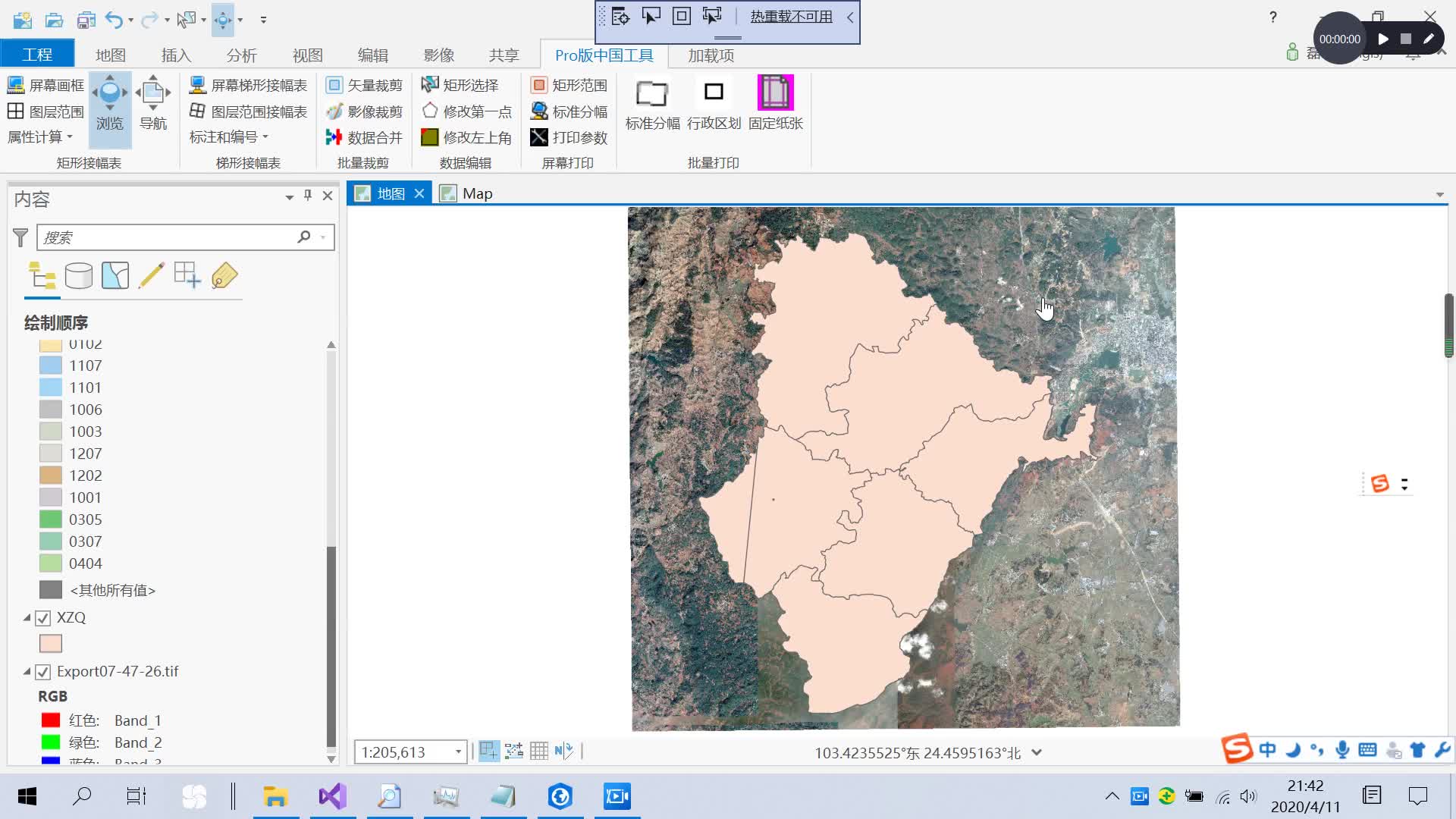Pin the 内容 pane
The image size is (1456, 819).
(x=308, y=196)
